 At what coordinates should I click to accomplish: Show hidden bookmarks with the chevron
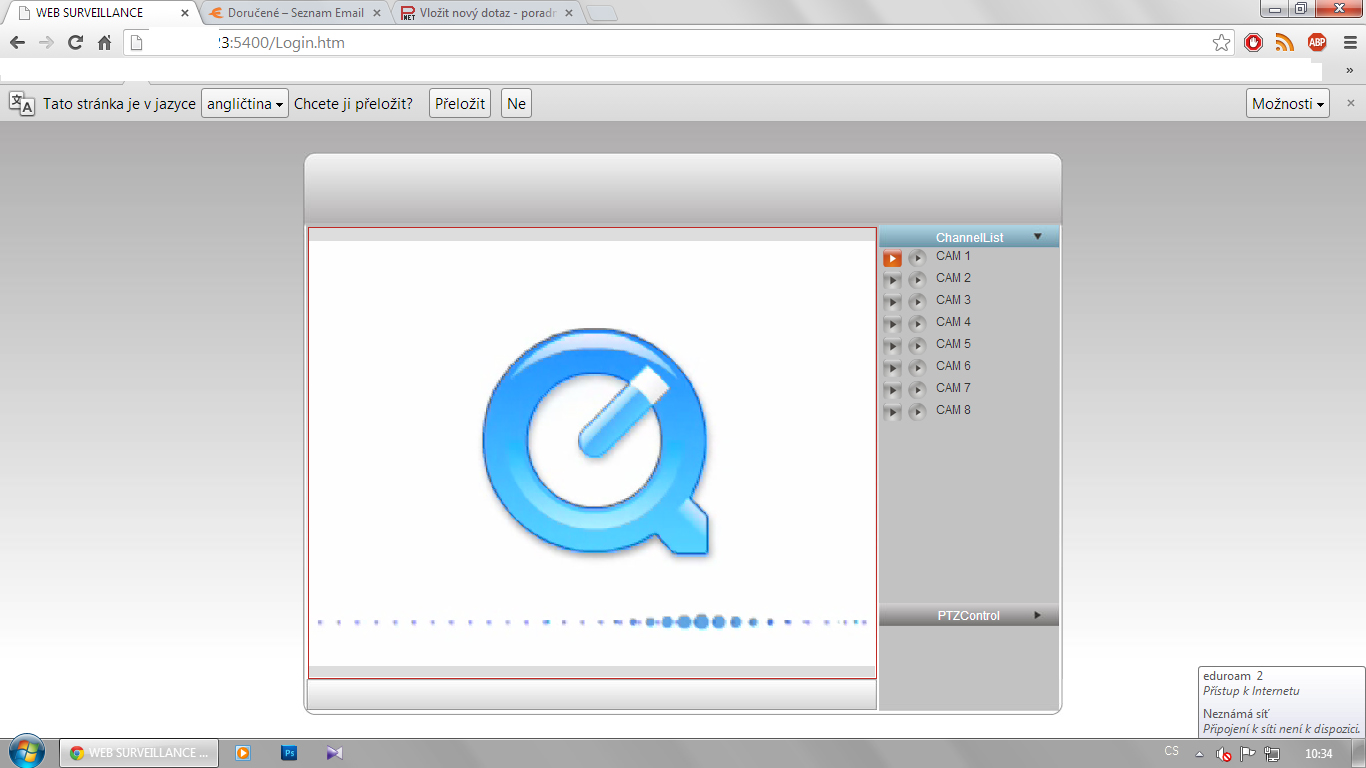[x=1349, y=71]
